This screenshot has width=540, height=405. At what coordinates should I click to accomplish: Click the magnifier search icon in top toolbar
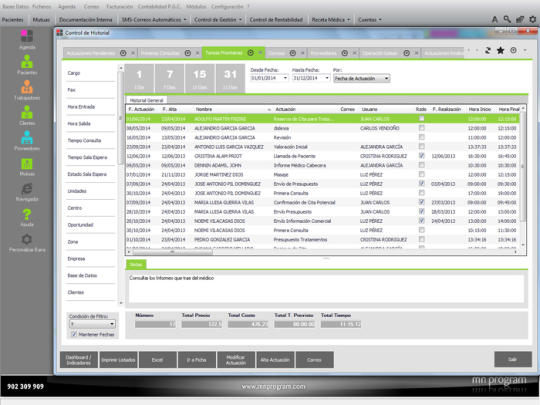click(507, 19)
